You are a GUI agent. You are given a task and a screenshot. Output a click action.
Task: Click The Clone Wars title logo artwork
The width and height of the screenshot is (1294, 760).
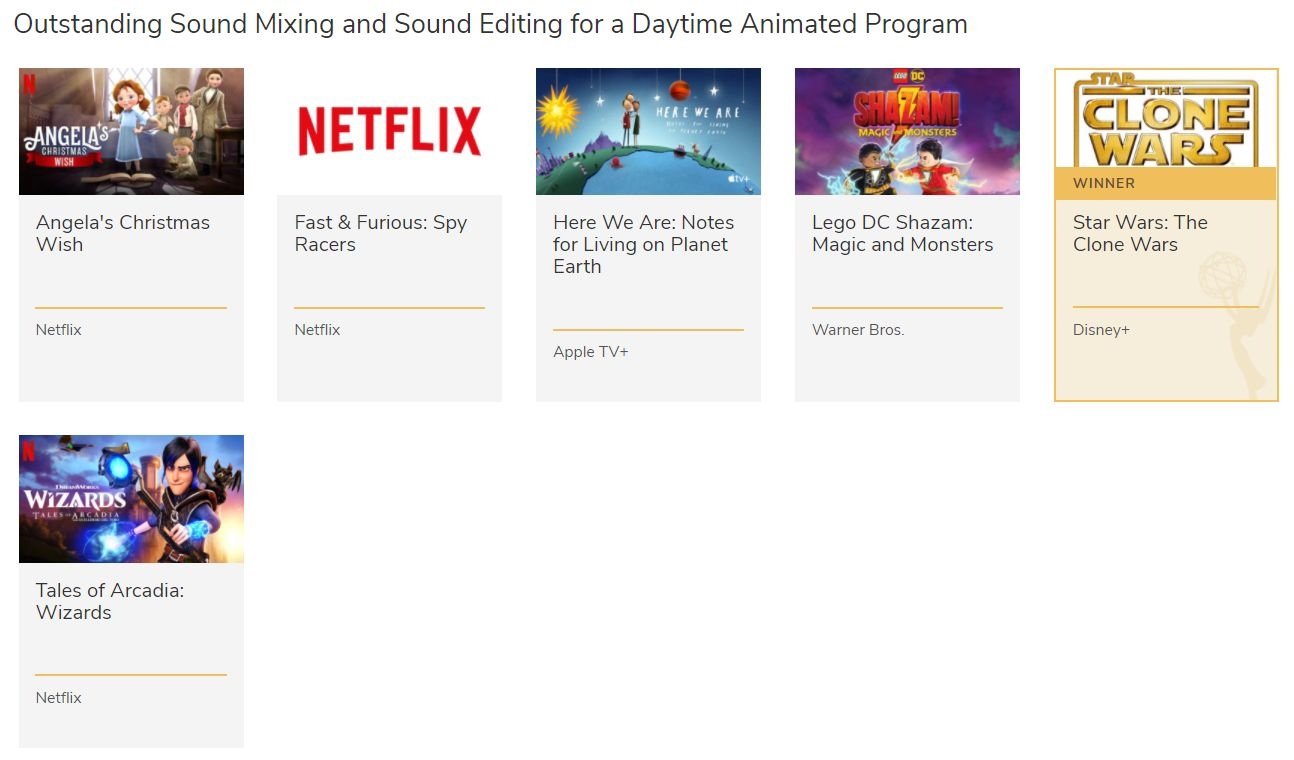(x=1164, y=118)
